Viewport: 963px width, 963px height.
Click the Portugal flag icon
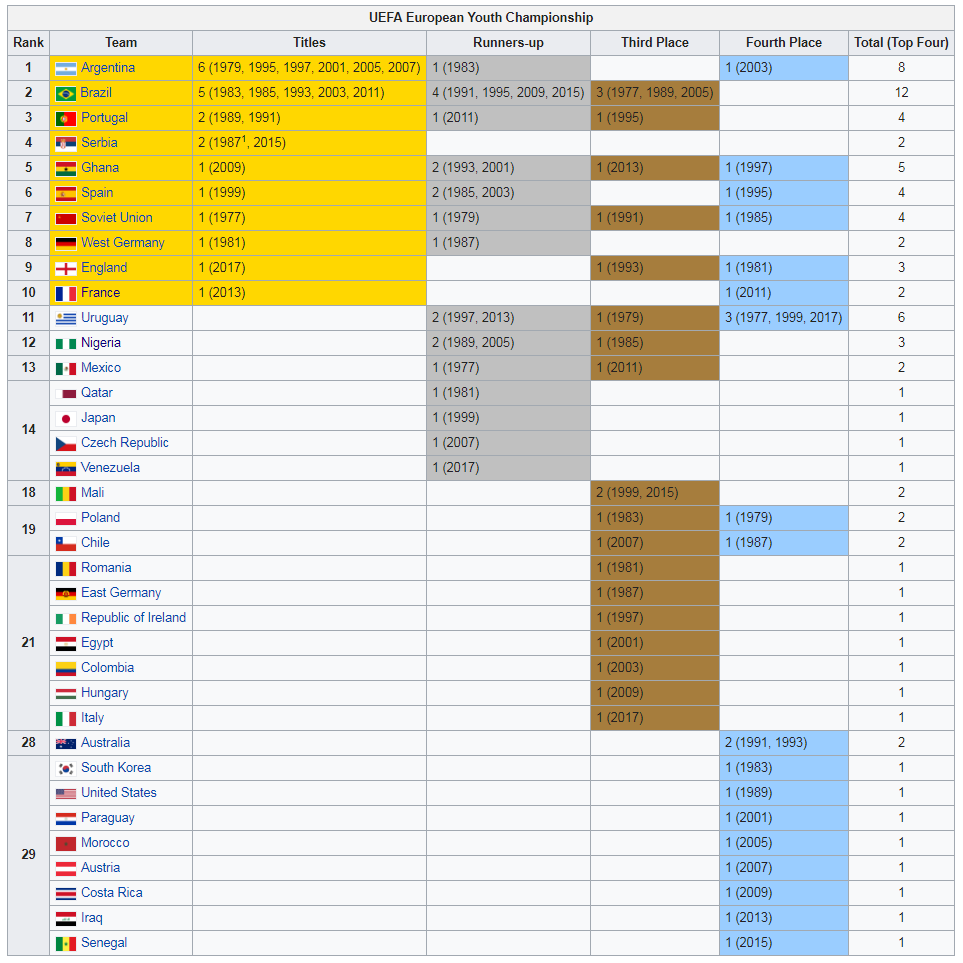click(x=66, y=119)
